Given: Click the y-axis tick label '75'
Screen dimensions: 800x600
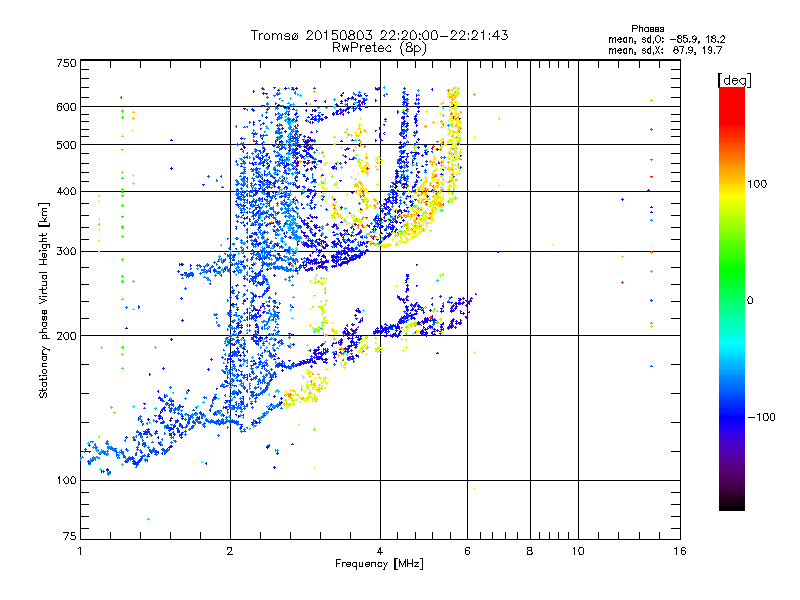Looking at the screenshot, I should pyautogui.click(x=70, y=536).
